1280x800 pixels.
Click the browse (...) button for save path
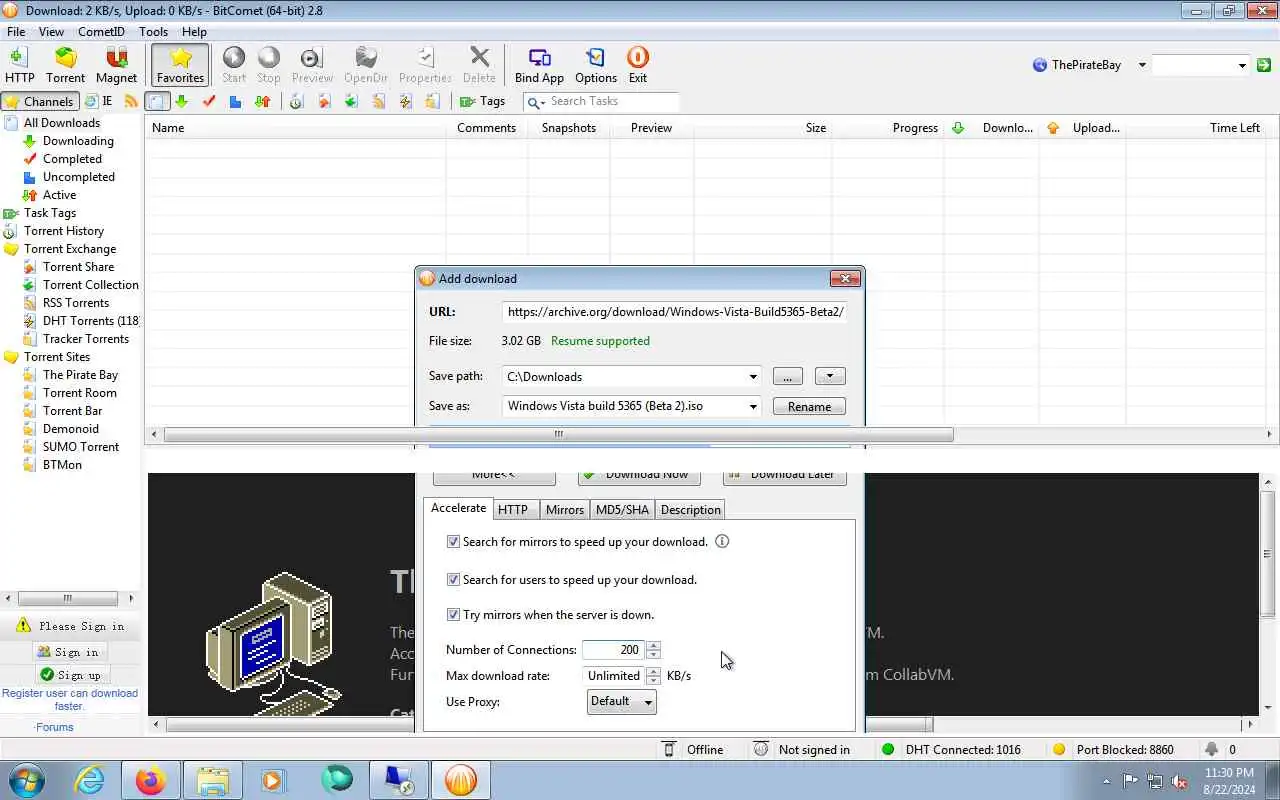(x=787, y=376)
